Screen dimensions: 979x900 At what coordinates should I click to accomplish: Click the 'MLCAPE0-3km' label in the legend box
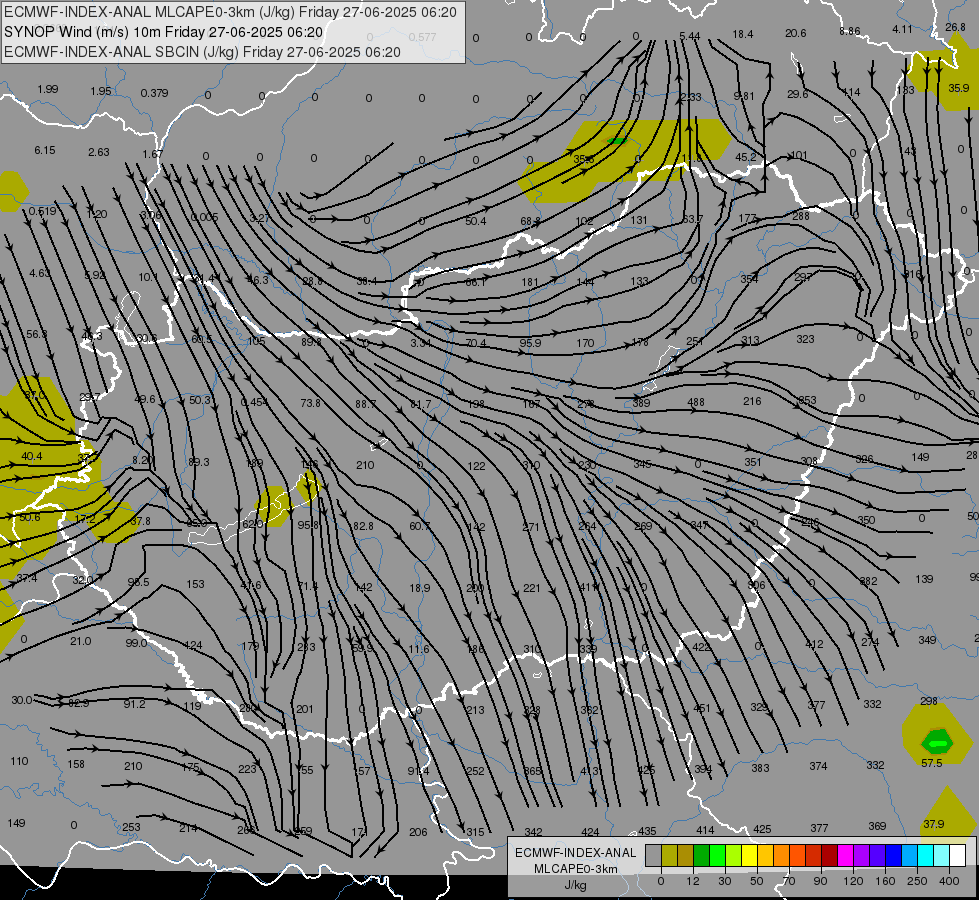575,869
